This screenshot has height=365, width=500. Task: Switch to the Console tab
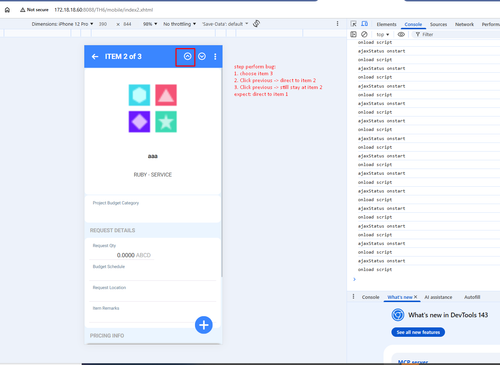413,24
